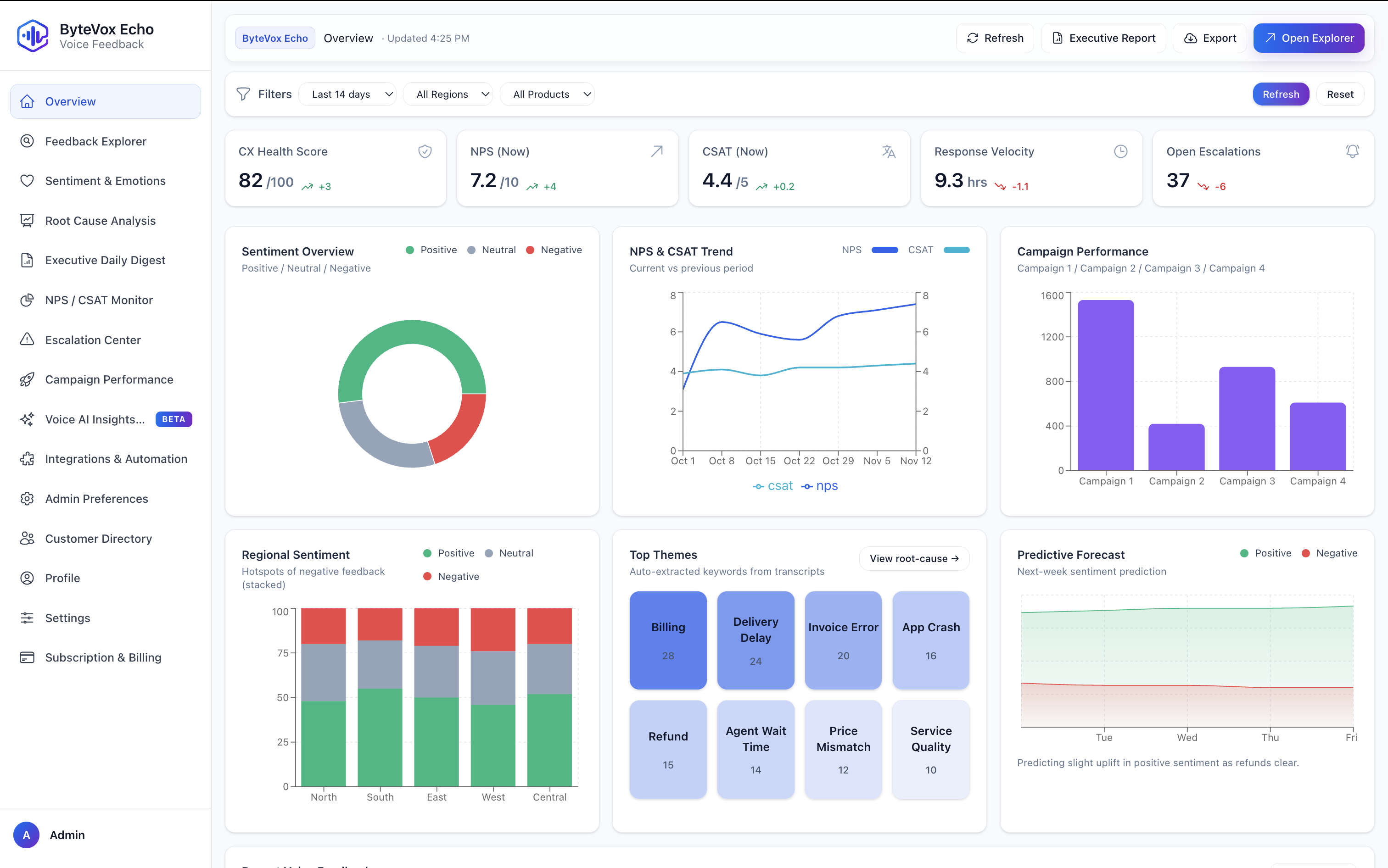Click the Escalation Center warning icon
This screenshot has width=1388, height=868.
point(28,340)
